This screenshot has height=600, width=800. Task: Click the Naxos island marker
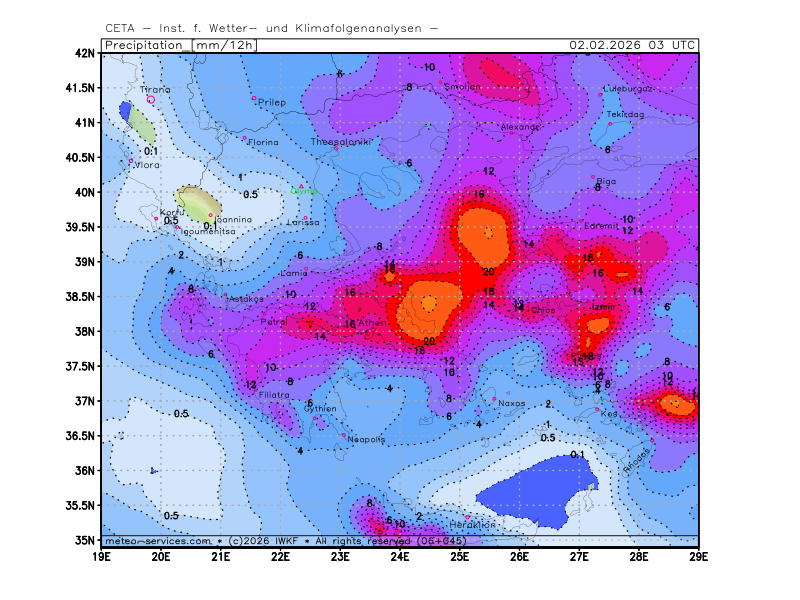coord(494,400)
